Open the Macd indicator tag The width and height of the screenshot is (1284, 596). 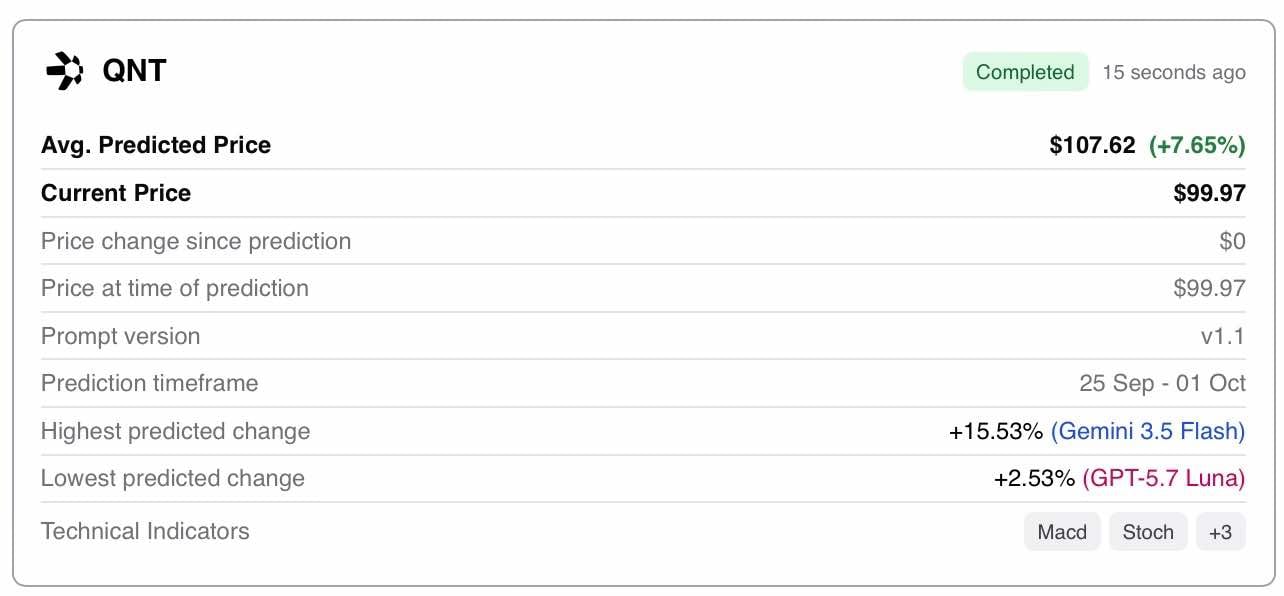point(1062,532)
